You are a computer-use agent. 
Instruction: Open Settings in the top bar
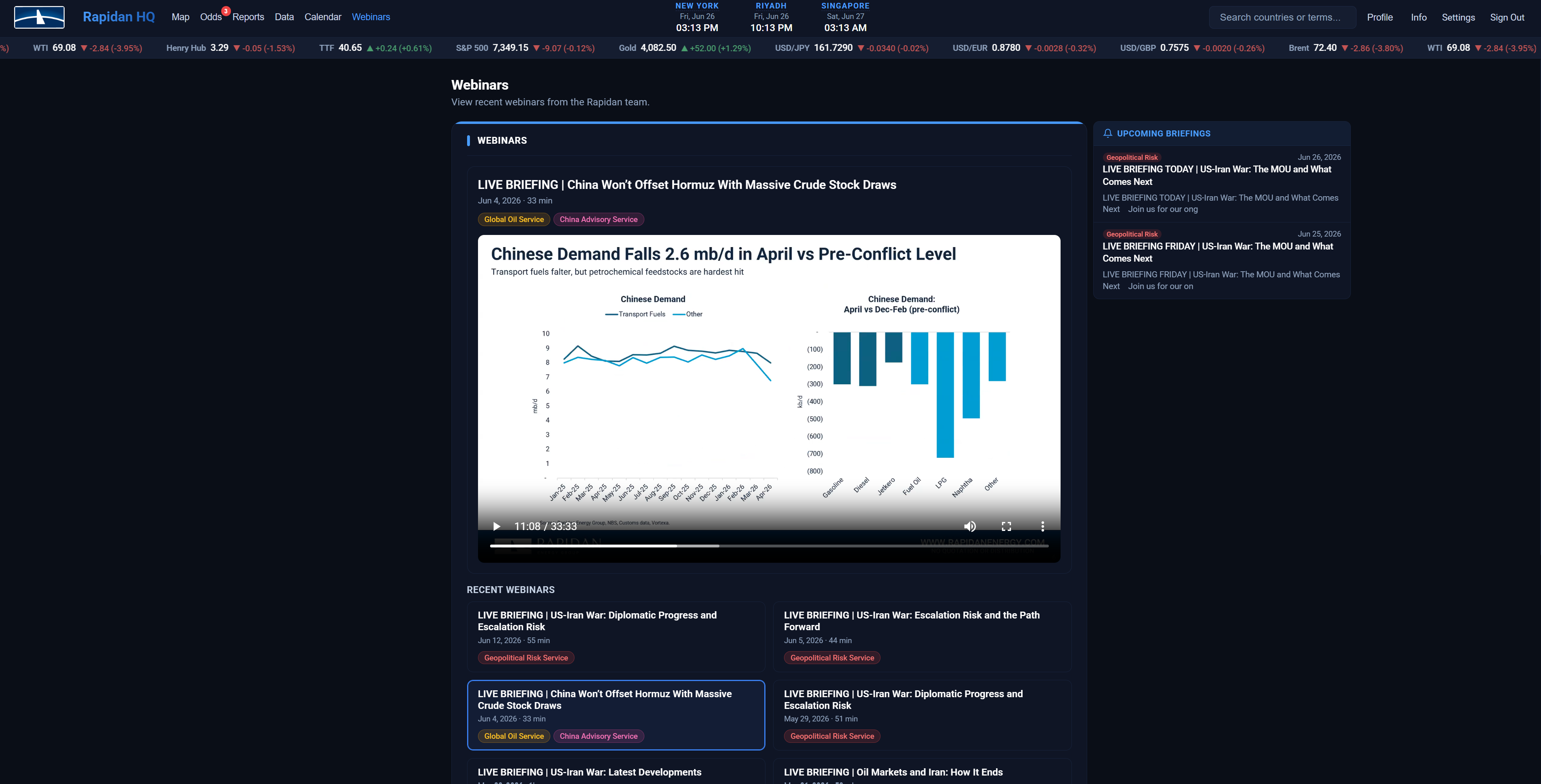tap(1458, 17)
